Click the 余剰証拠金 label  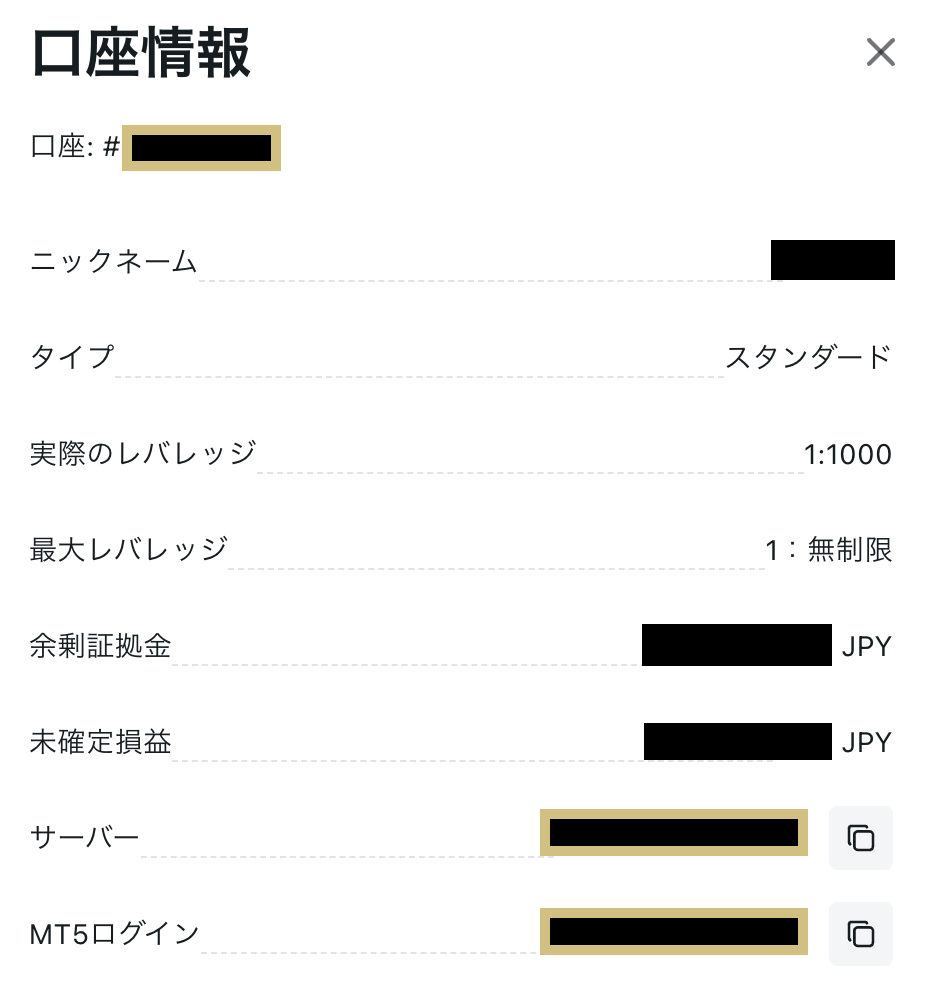[x=101, y=646]
